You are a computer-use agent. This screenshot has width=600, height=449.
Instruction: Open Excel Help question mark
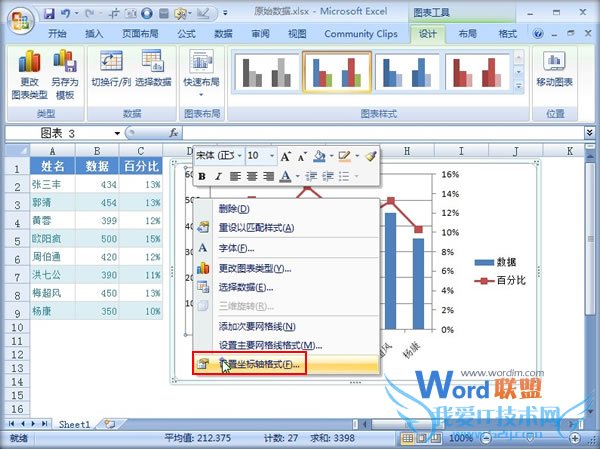click(538, 34)
